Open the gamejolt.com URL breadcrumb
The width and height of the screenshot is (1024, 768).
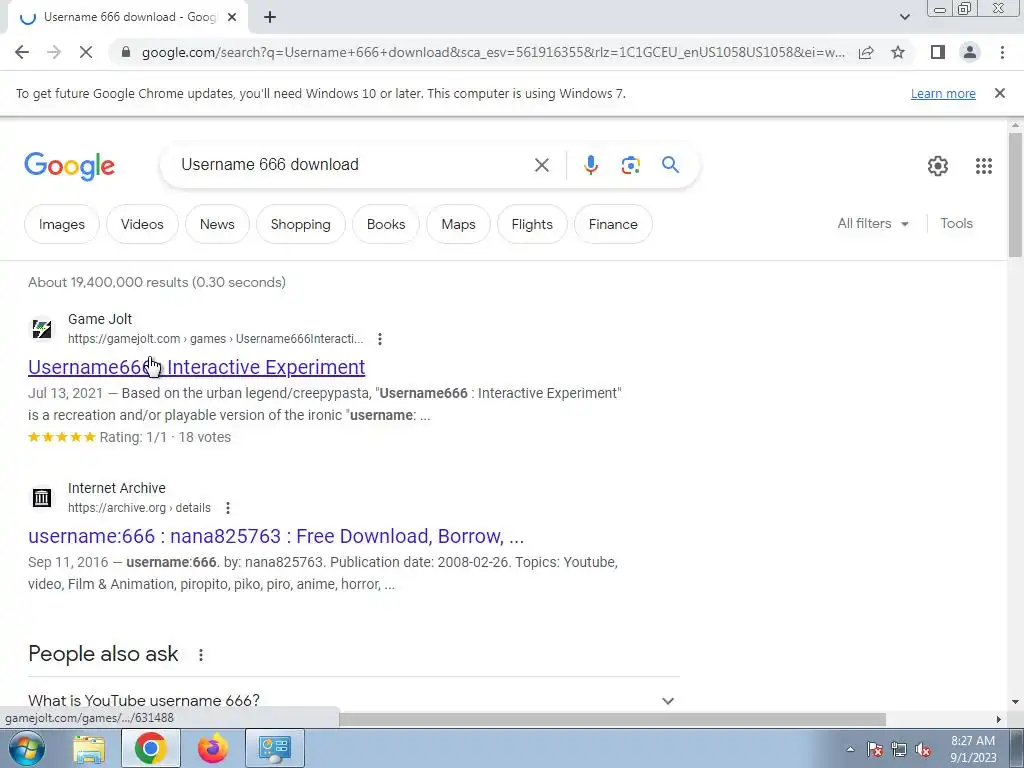[x=216, y=339]
